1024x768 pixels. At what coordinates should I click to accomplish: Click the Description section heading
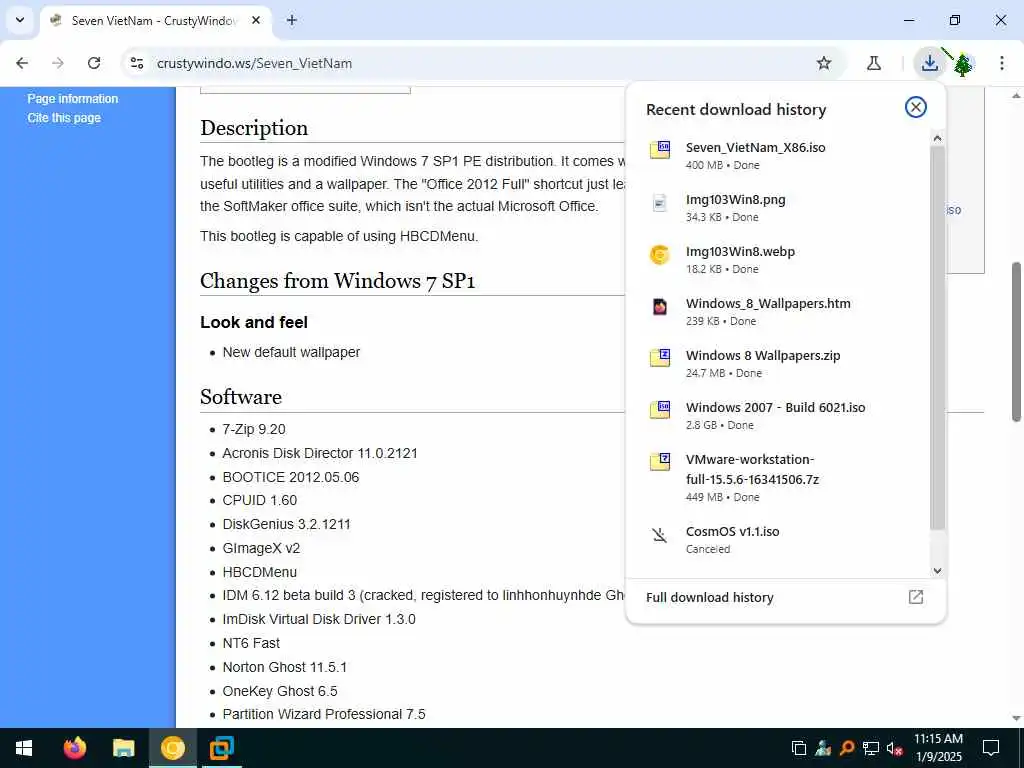[254, 128]
